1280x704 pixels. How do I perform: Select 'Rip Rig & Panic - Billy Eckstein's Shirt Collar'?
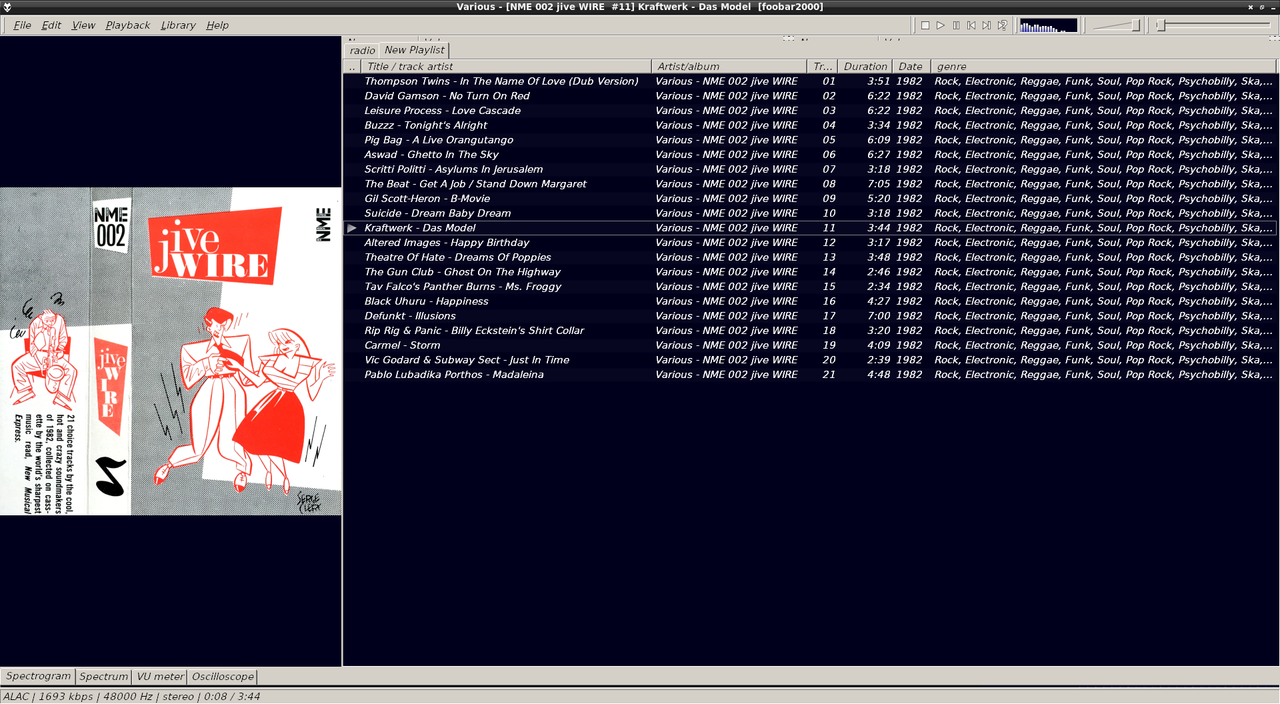point(474,331)
